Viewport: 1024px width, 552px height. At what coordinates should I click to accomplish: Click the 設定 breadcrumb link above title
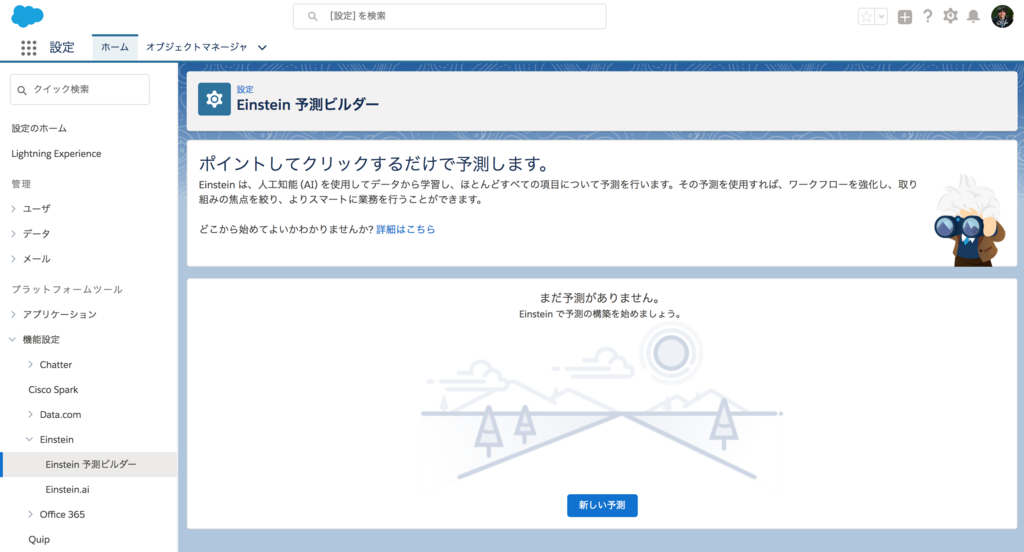coord(245,89)
